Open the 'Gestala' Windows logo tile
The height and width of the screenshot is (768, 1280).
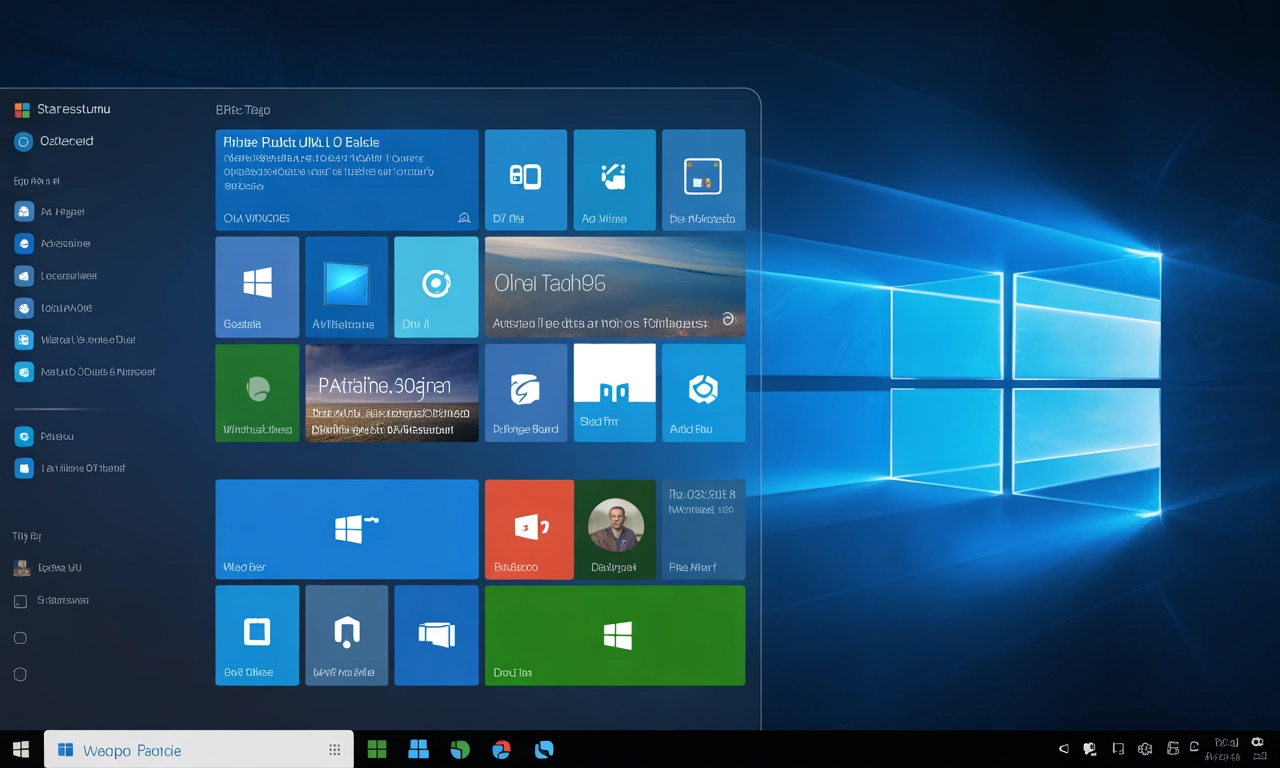coord(257,287)
